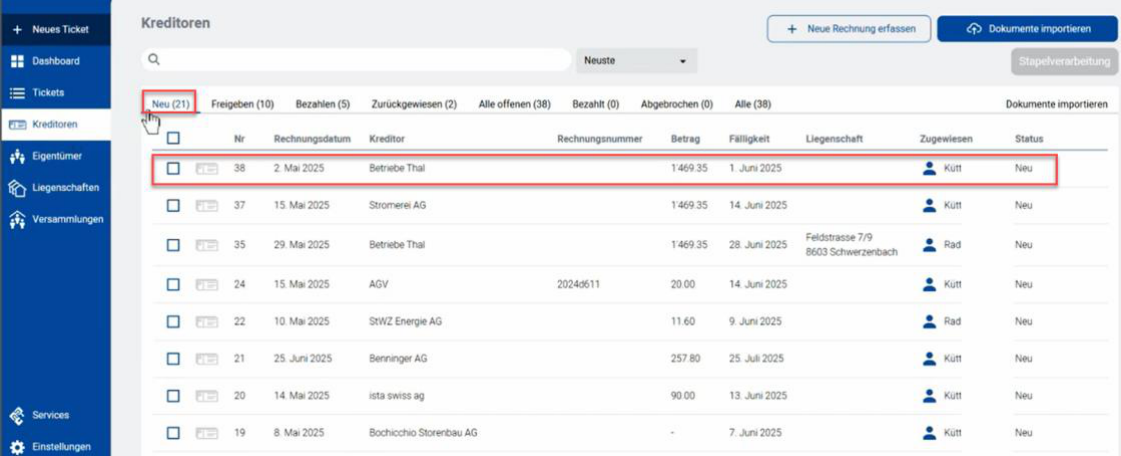Image resolution: width=1121 pixels, height=456 pixels.
Task: Click the plus icon on Neue Rechnung erfassen
Action: pos(791,29)
